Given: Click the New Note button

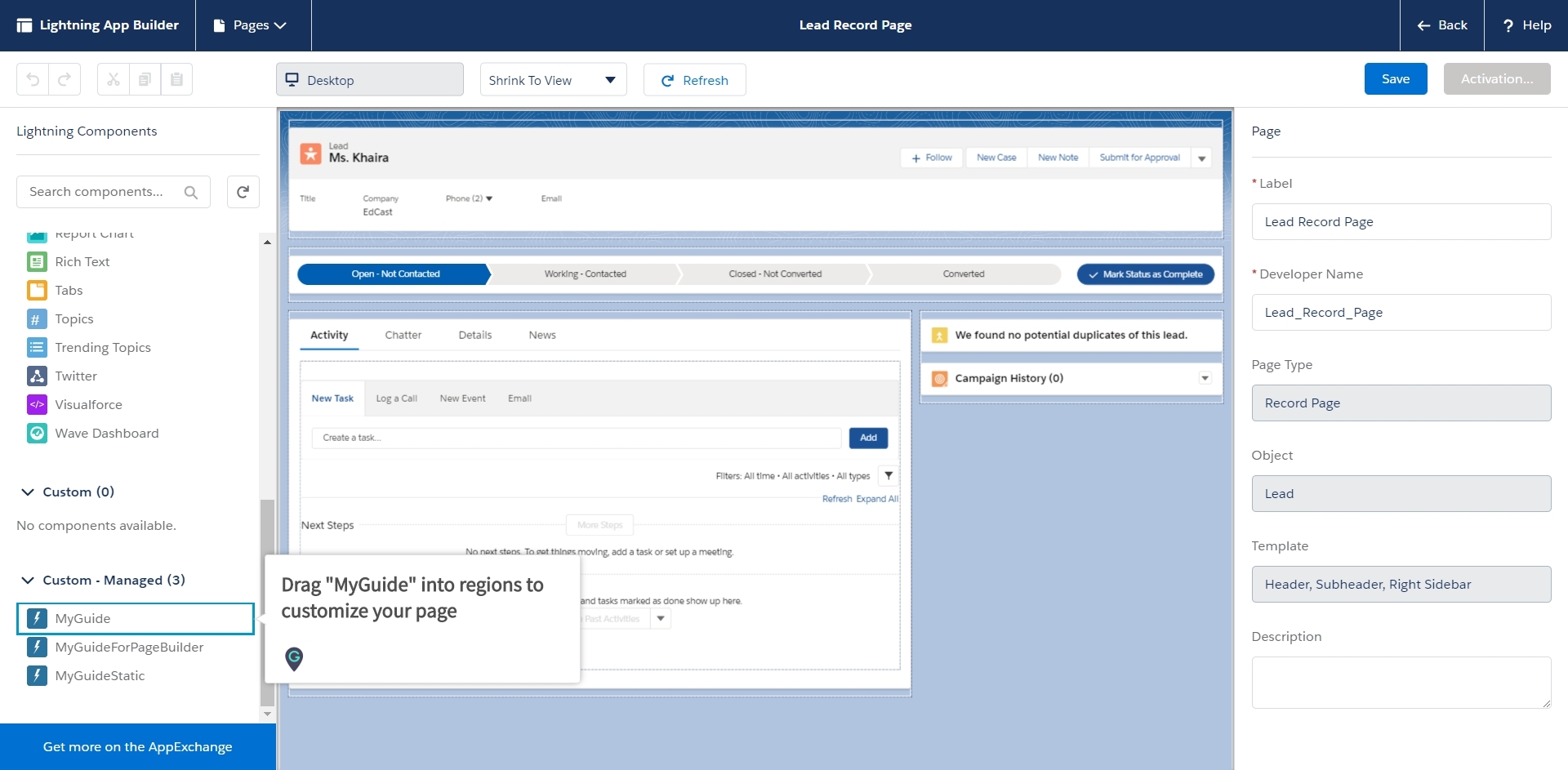Looking at the screenshot, I should click(x=1058, y=158).
